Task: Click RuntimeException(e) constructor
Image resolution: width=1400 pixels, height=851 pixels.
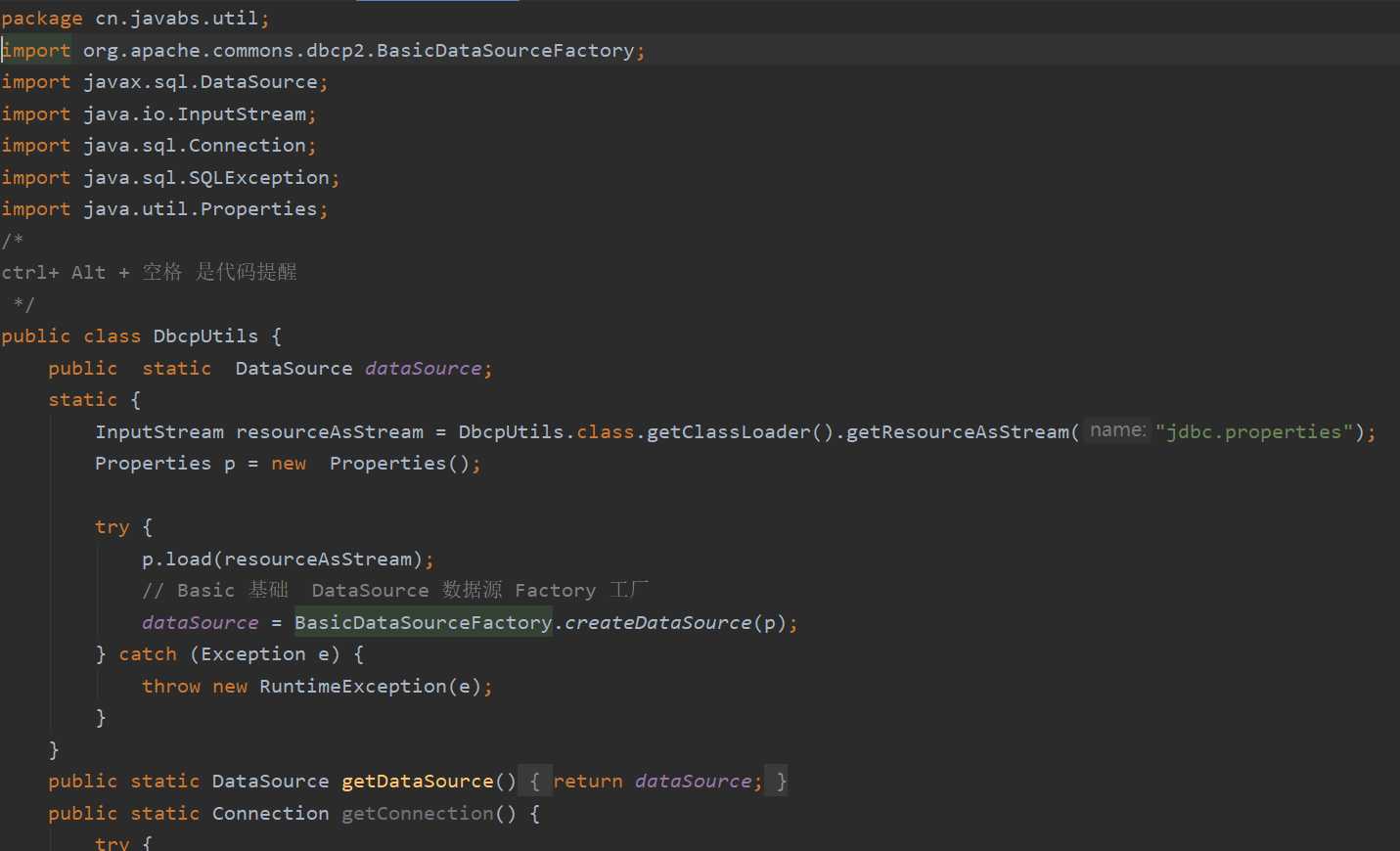Action: click(x=371, y=686)
